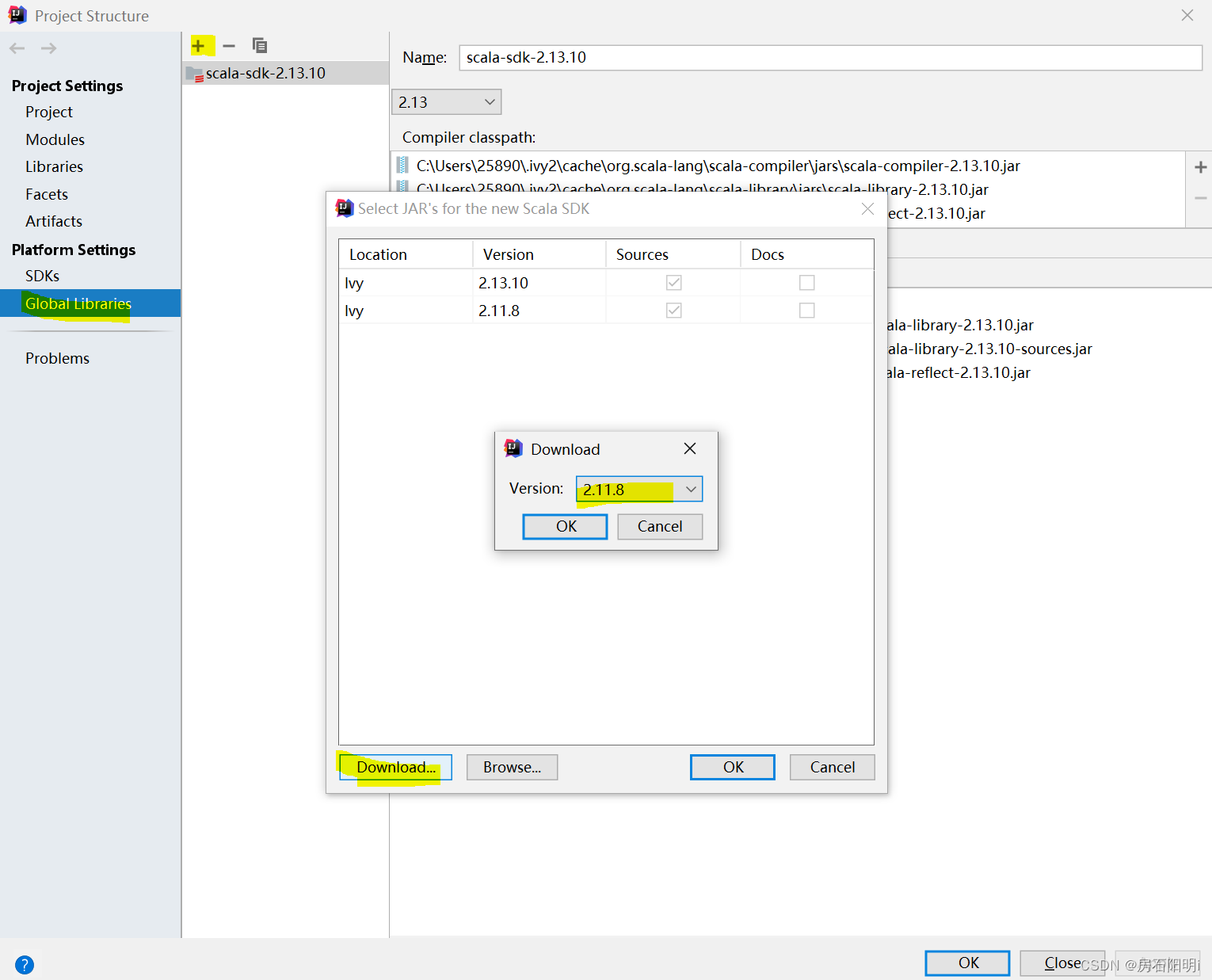This screenshot has height=980, width=1212.
Task: Add a new global library with plus icon
Action: click(x=198, y=46)
